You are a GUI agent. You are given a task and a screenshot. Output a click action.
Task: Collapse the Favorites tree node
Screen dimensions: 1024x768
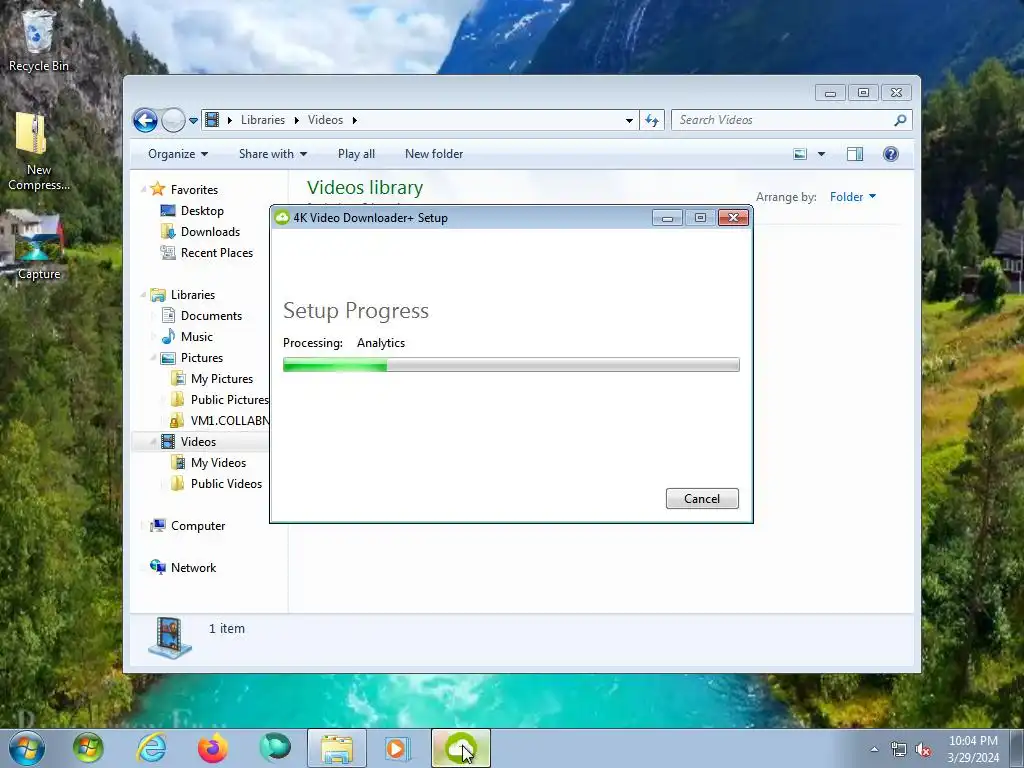coord(143,190)
